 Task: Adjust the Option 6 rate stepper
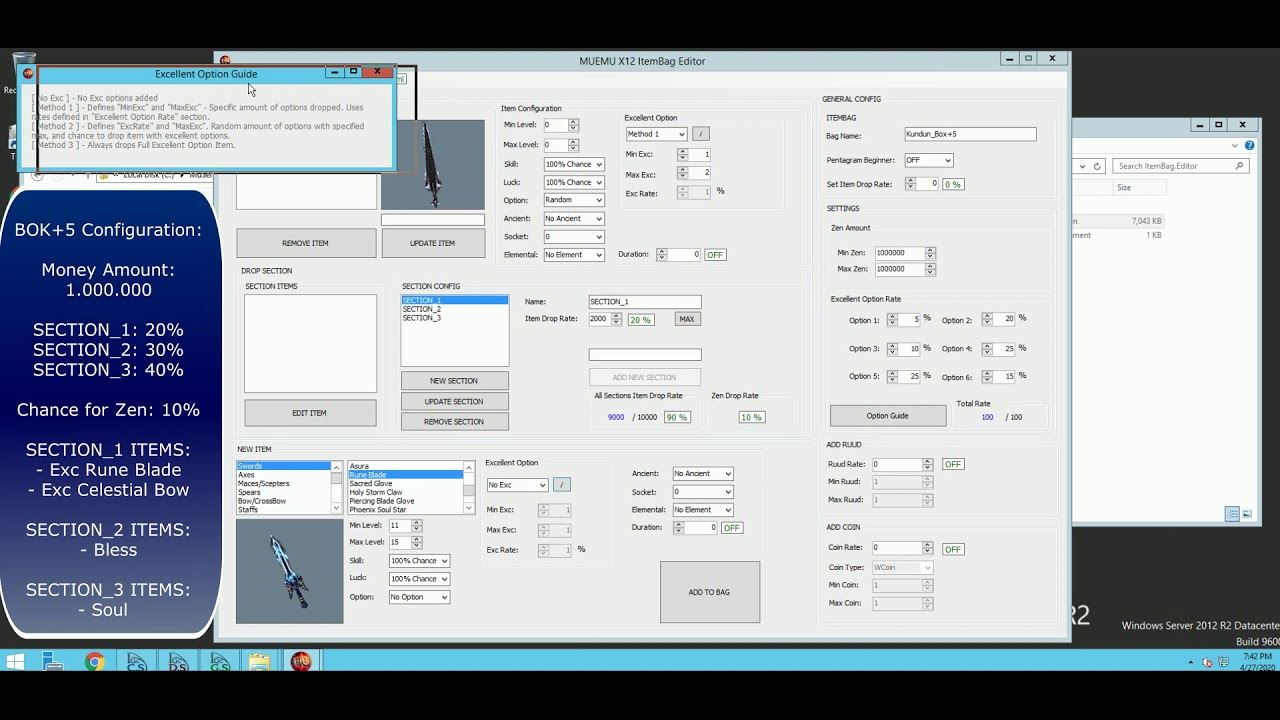coord(987,377)
